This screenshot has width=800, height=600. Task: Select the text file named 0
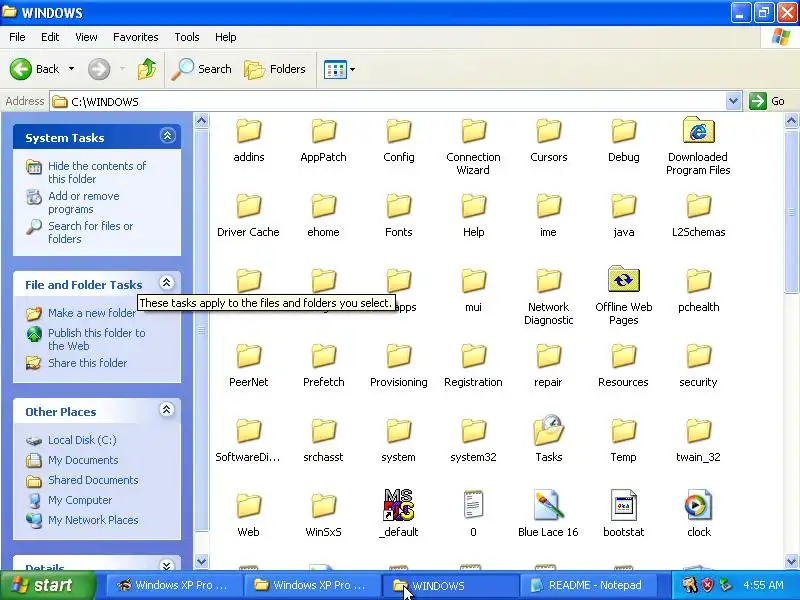tap(473, 514)
